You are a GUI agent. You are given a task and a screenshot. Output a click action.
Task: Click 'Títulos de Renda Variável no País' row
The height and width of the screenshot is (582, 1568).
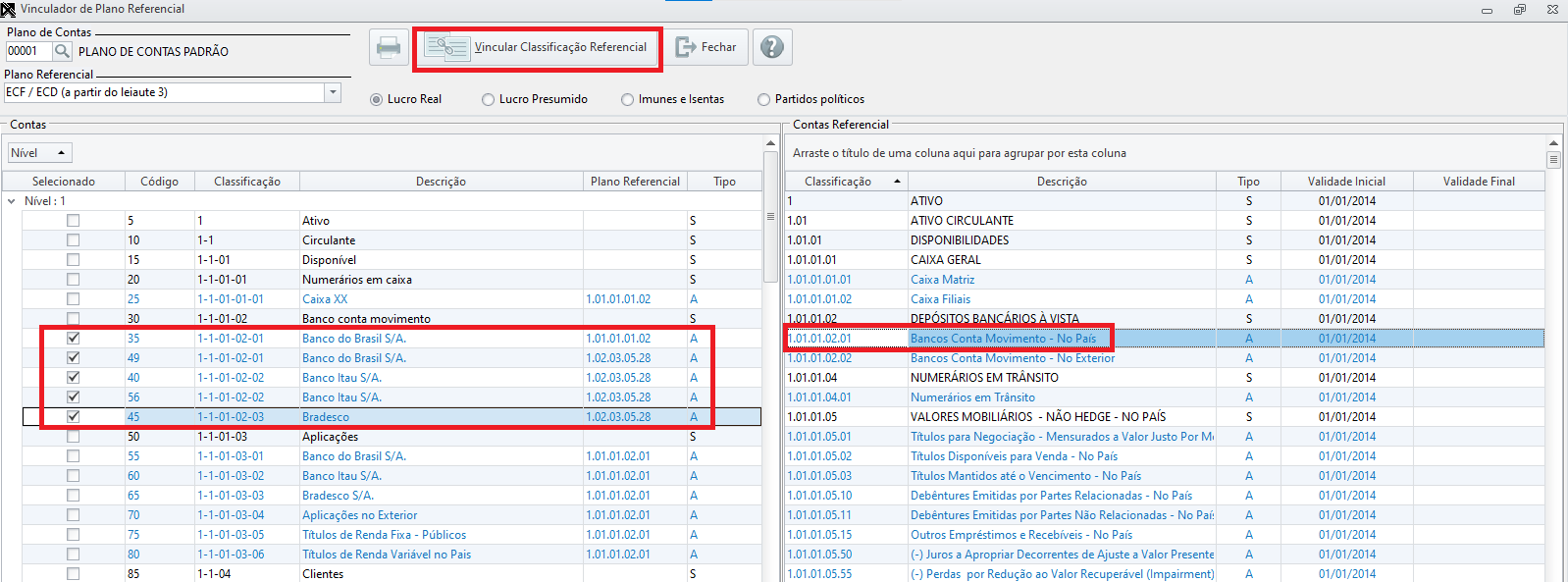pos(392,555)
